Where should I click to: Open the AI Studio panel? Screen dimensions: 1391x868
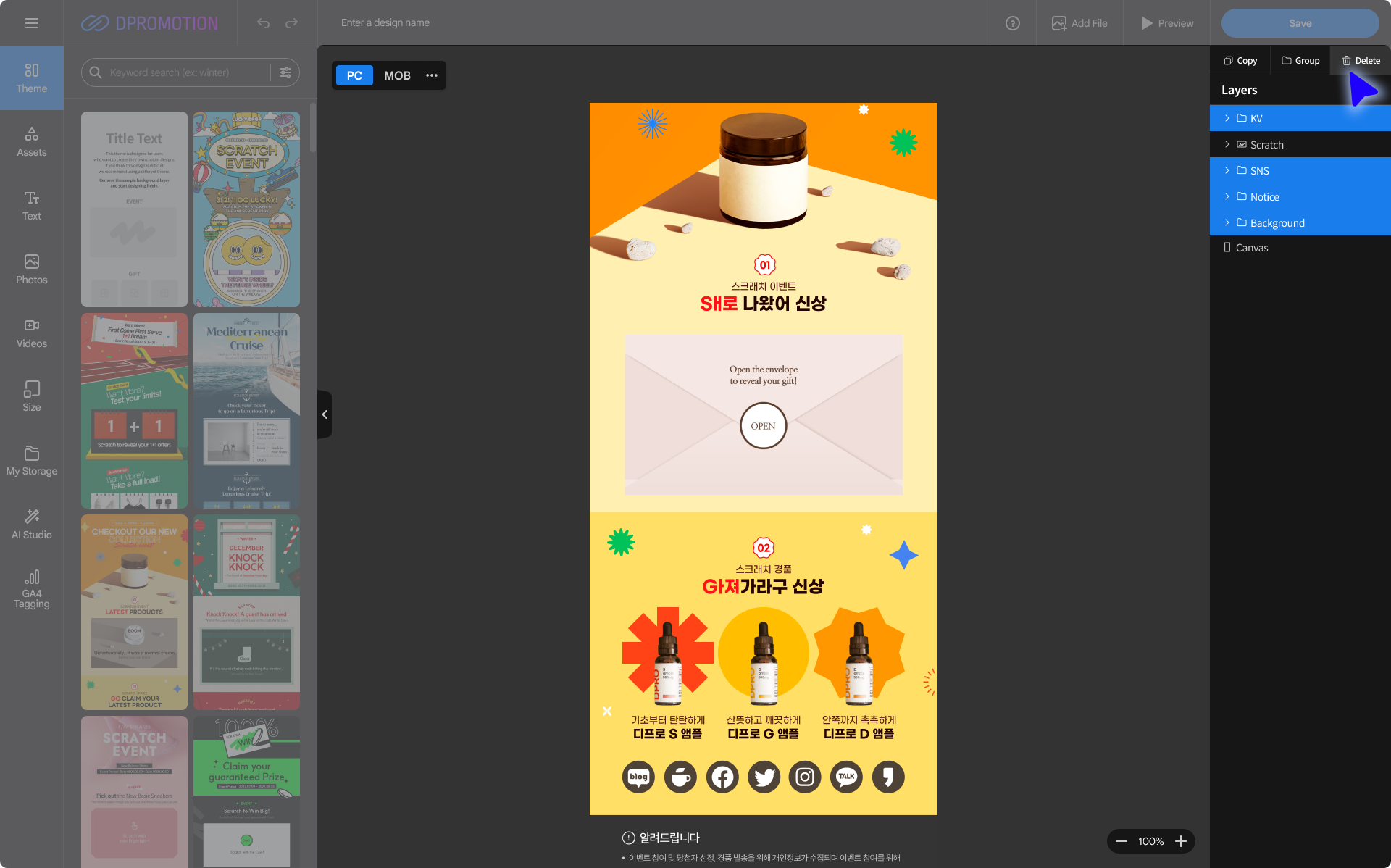32,524
